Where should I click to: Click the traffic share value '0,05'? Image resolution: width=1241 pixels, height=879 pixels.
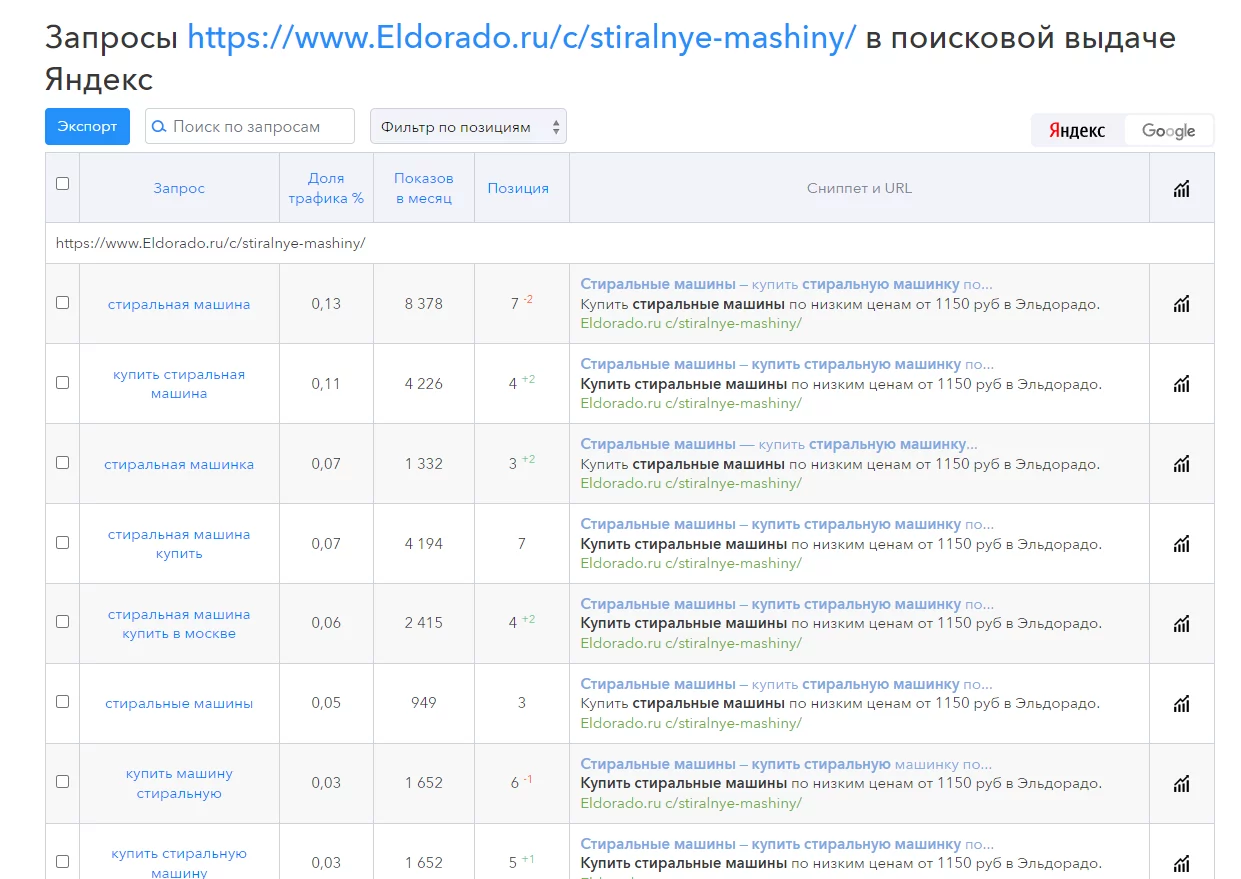[x=326, y=702]
